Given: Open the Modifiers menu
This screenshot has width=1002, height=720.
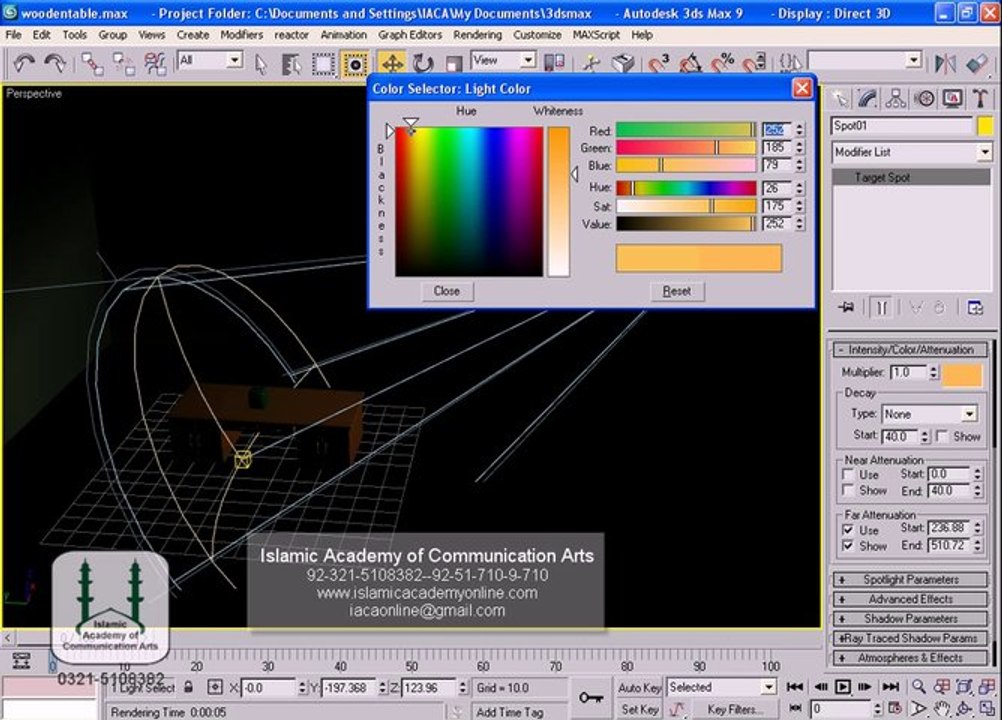Looking at the screenshot, I should tap(242, 34).
